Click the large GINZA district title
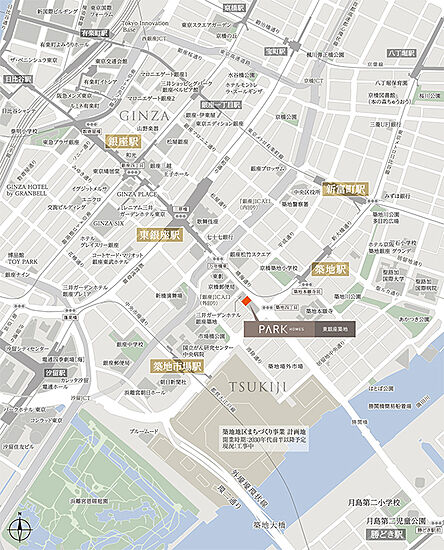The width and height of the screenshot is (444, 550). (144, 116)
